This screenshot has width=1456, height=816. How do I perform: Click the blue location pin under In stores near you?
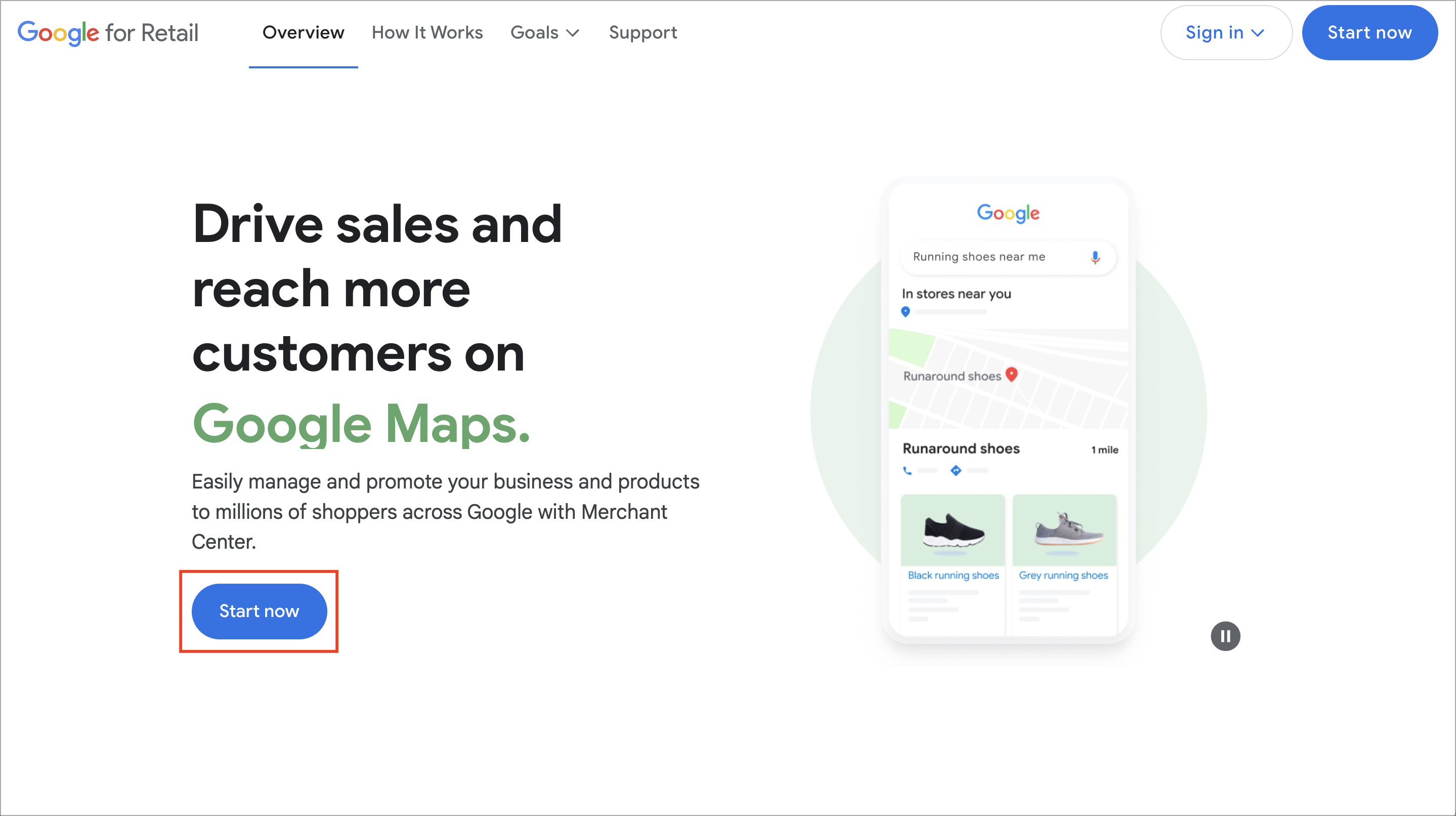tap(906, 312)
